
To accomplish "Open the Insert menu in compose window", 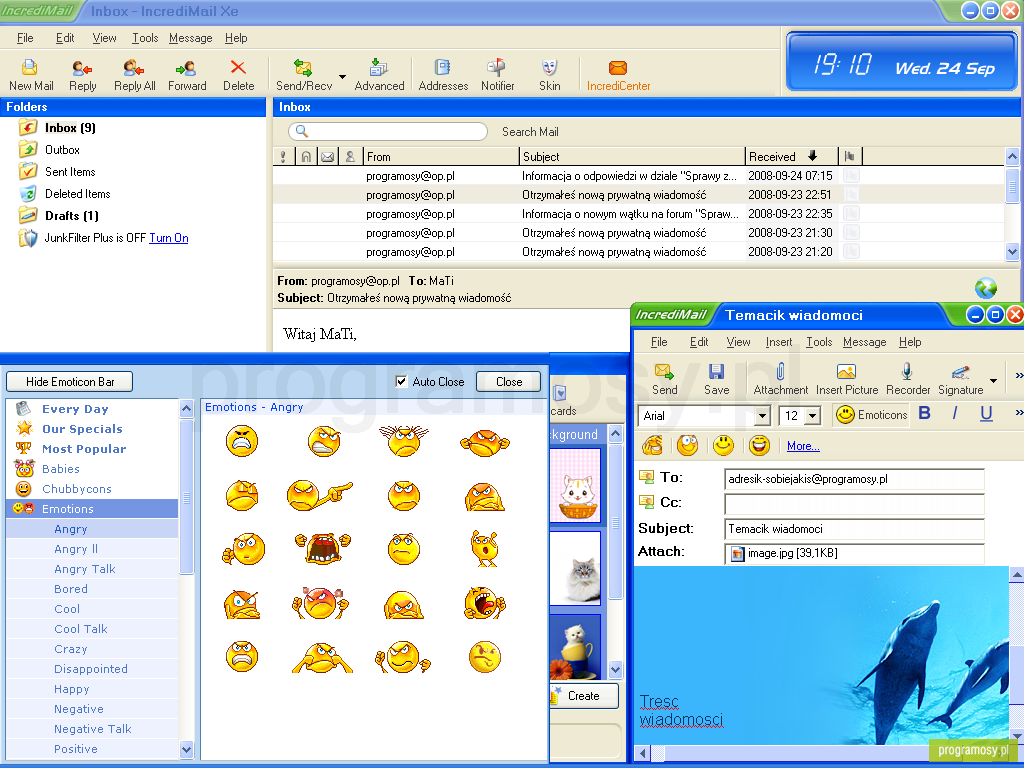I will (778, 342).
